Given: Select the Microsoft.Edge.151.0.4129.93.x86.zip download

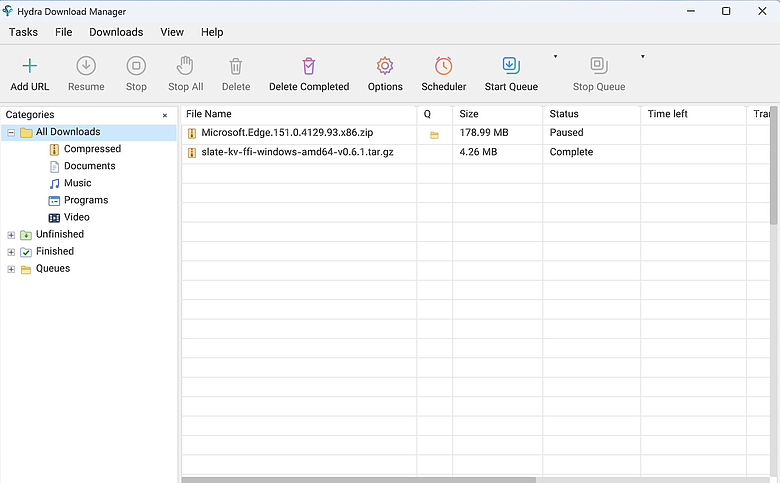Looking at the screenshot, I should click(x=287, y=132).
